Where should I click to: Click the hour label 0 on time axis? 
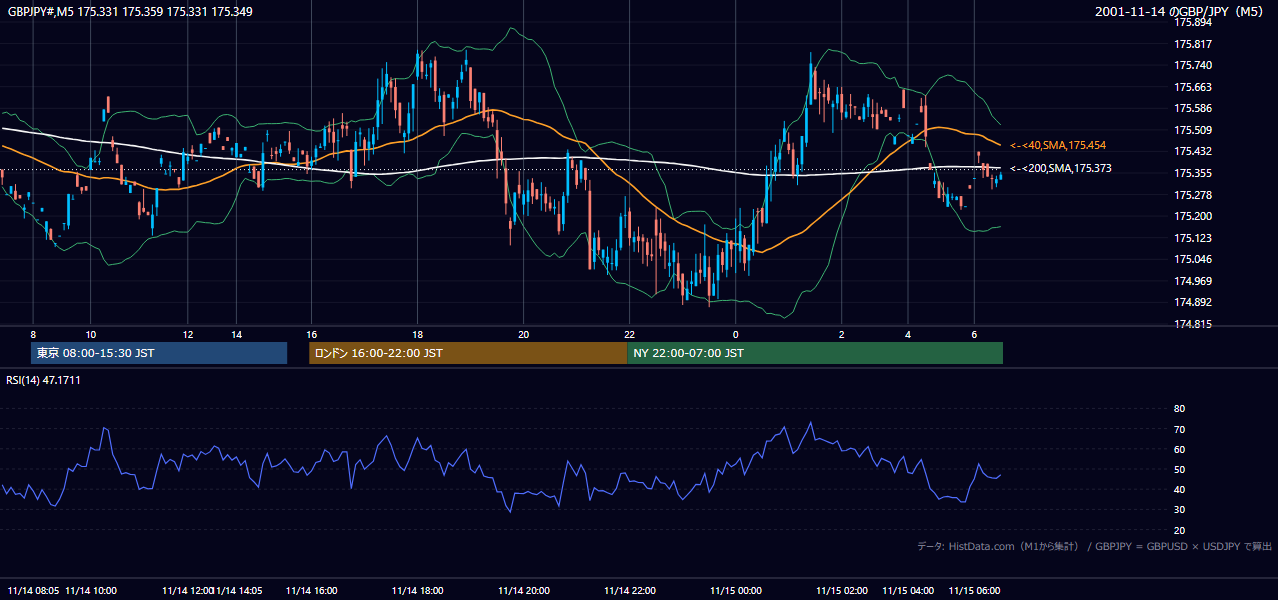[735, 334]
